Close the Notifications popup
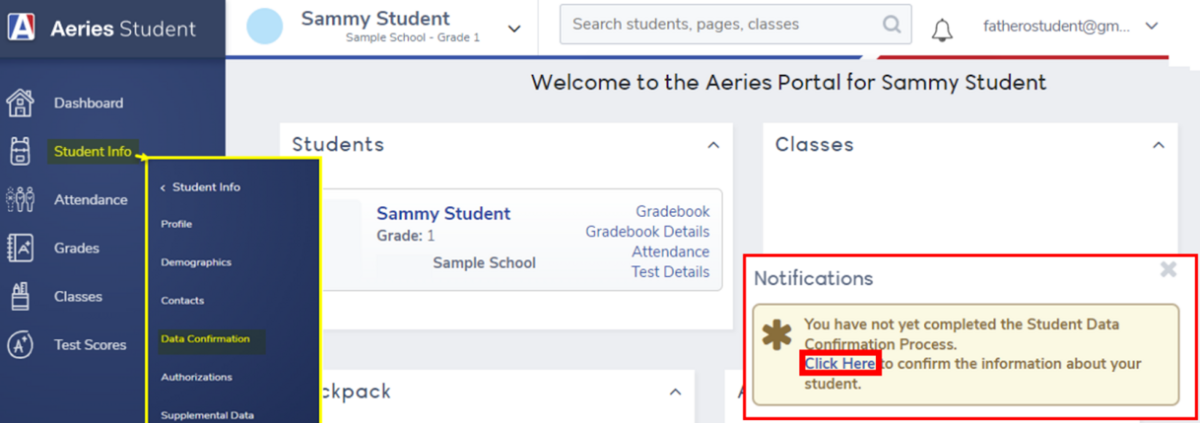The width and height of the screenshot is (1200, 423). click(x=1167, y=270)
